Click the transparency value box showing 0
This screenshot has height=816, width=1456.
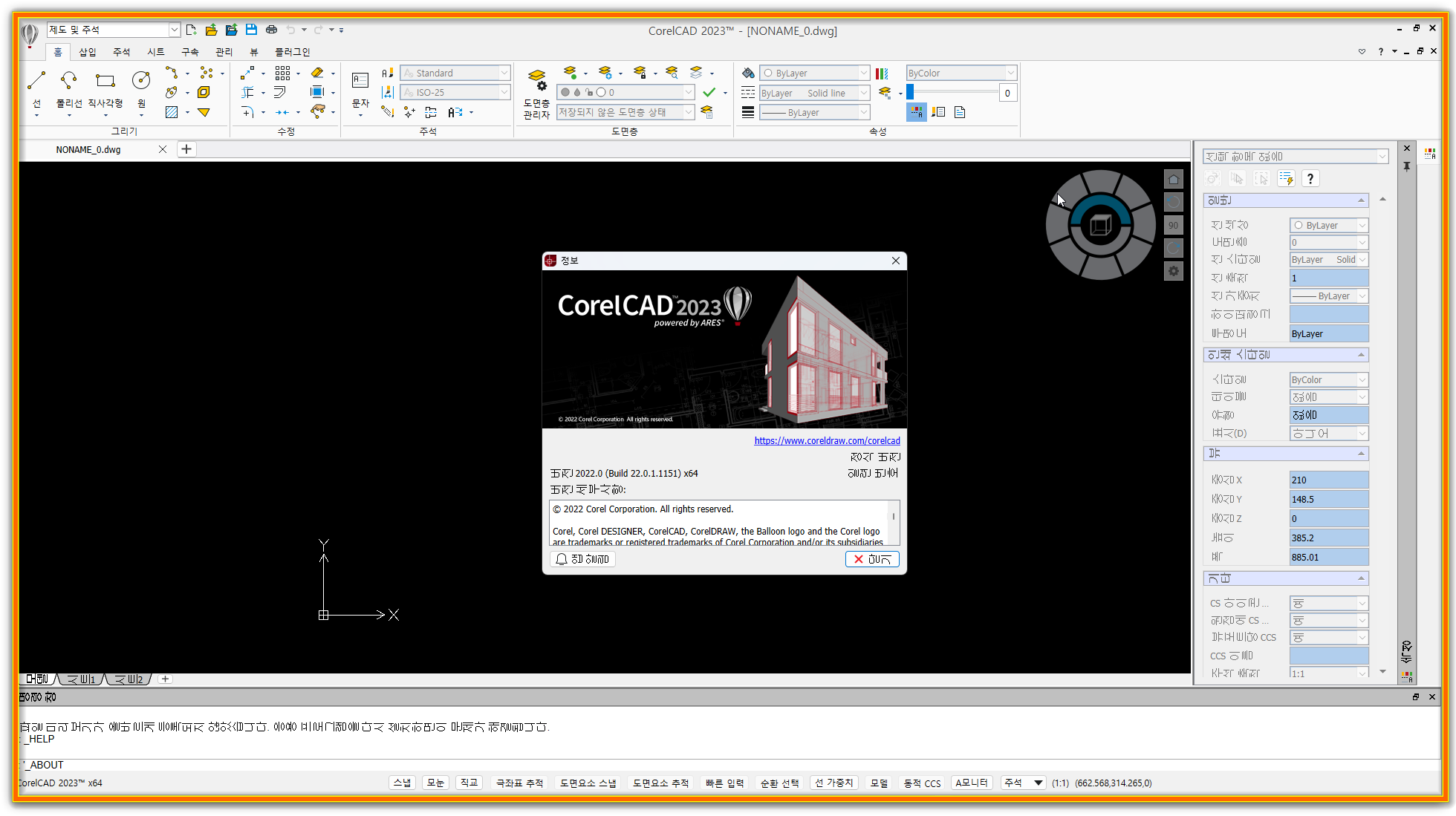[x=1008, y=93]
